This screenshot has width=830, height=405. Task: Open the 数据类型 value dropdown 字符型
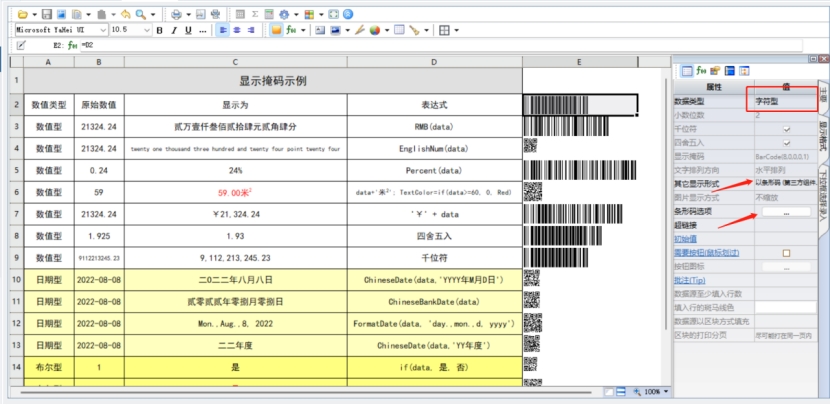click(786, 101)
